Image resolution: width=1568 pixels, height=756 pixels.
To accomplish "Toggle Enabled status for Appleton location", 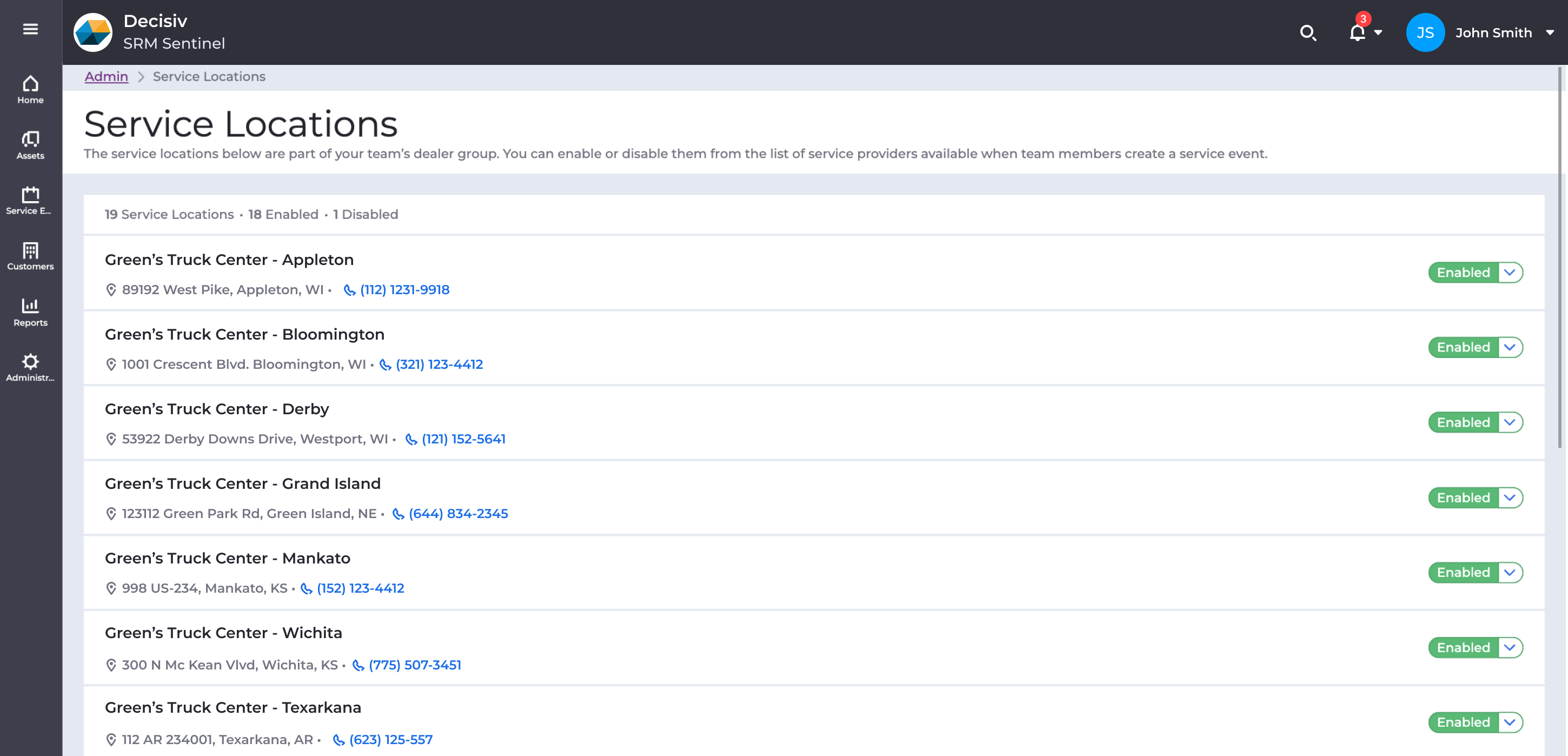I will point(1463,272).
